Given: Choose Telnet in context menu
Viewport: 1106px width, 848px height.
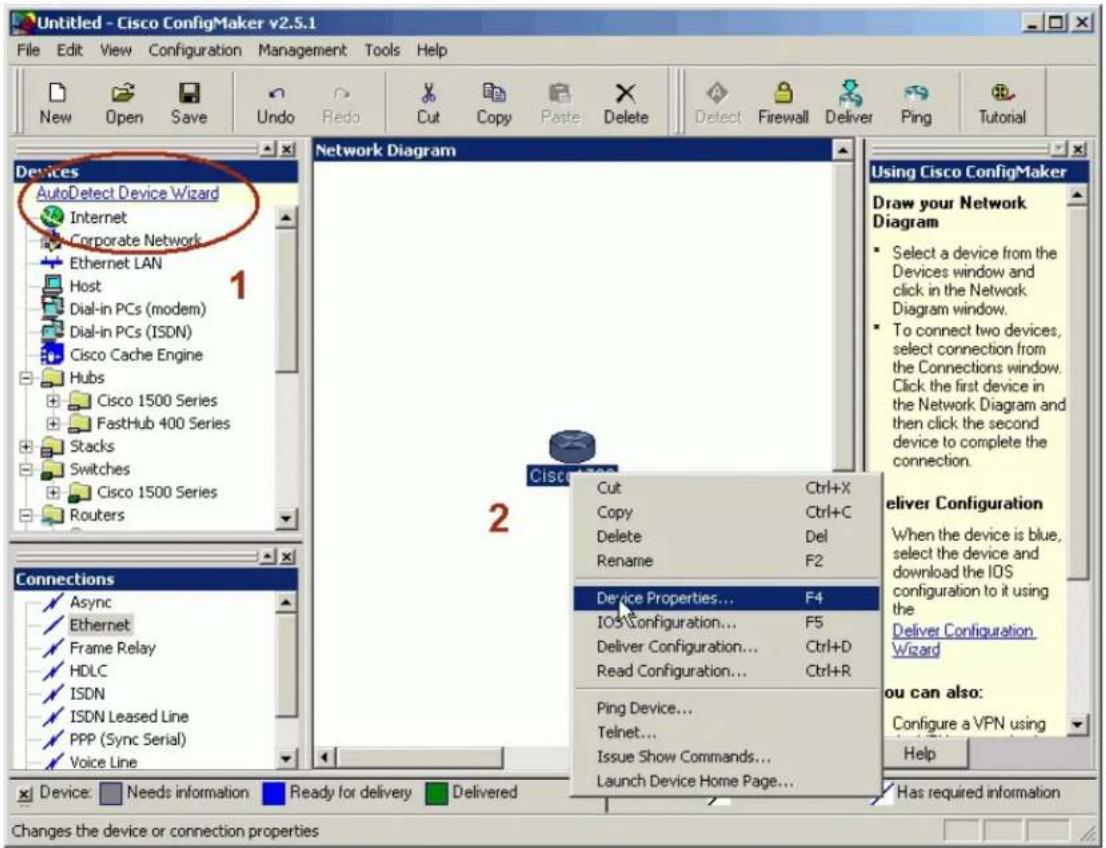Looking at the screenshot, I should click(x=726, y=732).
